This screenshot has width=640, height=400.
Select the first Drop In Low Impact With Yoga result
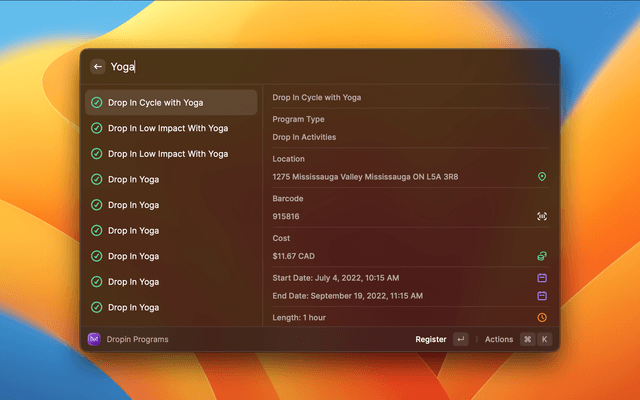tap(170, 128)
